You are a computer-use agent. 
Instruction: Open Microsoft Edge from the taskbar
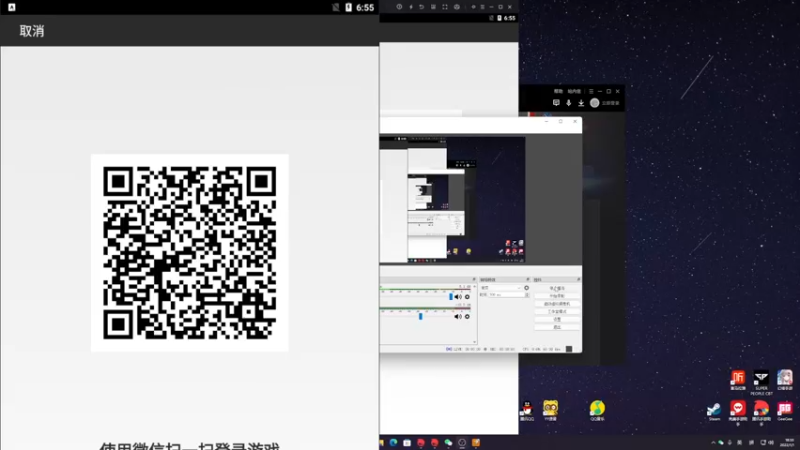tap(393, 443)
